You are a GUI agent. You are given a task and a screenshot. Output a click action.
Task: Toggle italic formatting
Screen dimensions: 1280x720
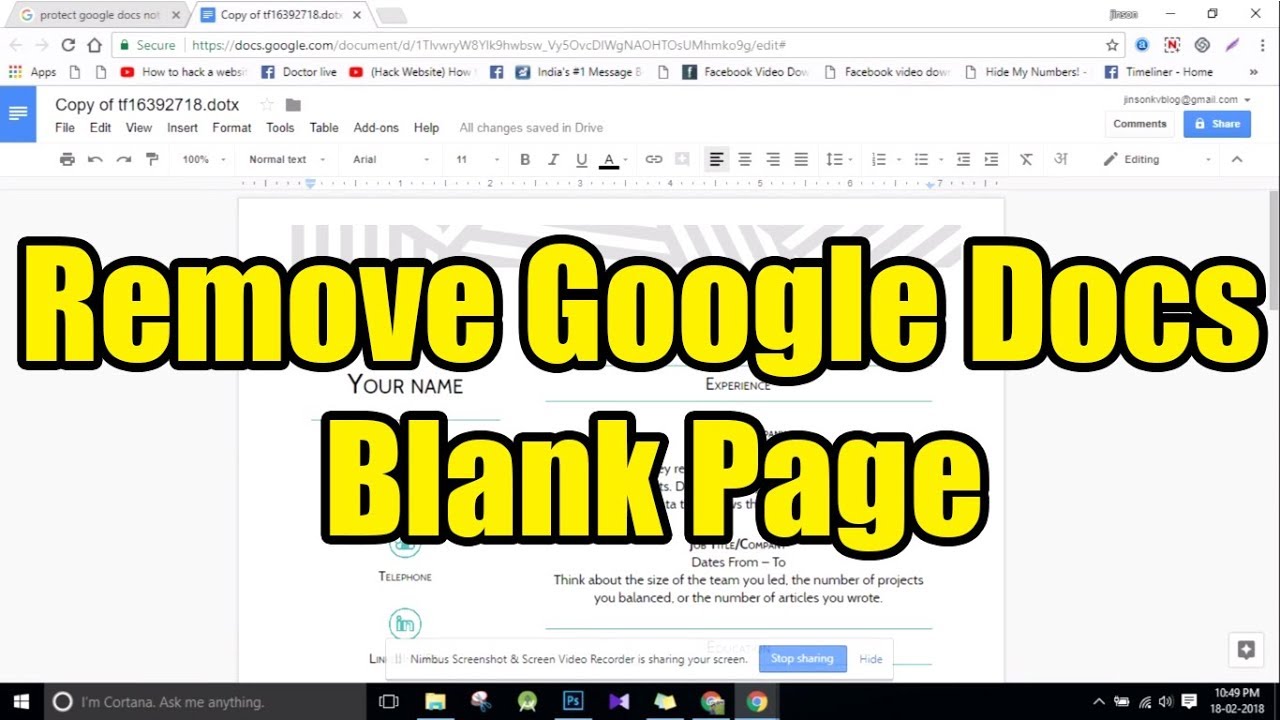click(553, 159)
